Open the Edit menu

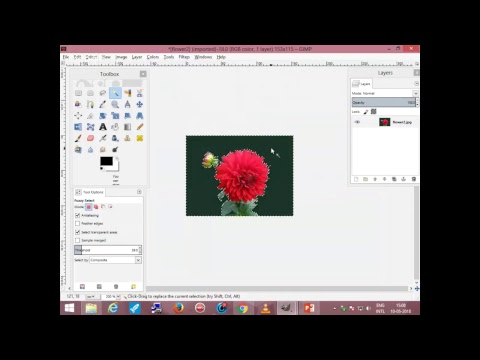pos(77,57)
